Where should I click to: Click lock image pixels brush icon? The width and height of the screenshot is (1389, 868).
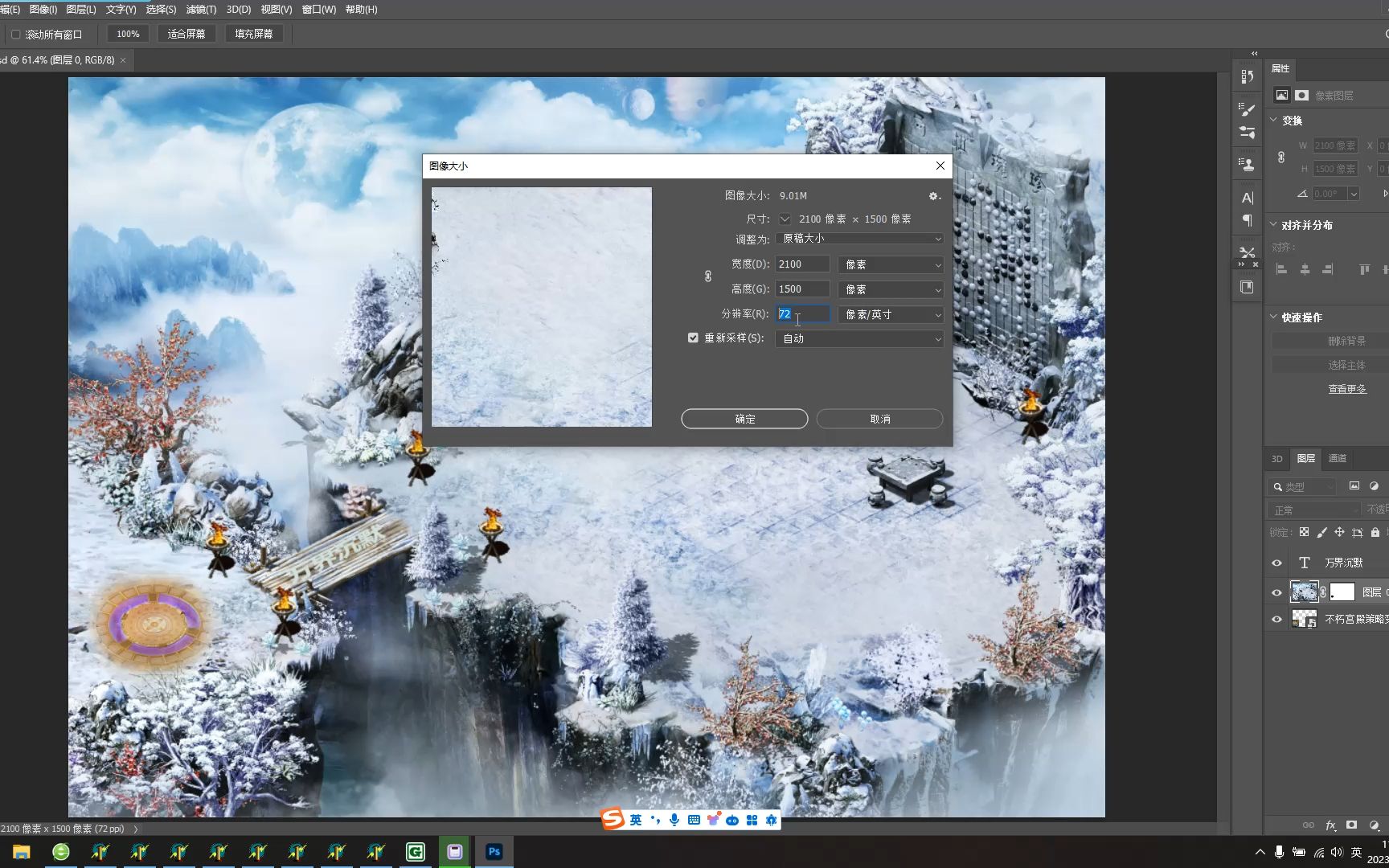[x=1321, y=532]
